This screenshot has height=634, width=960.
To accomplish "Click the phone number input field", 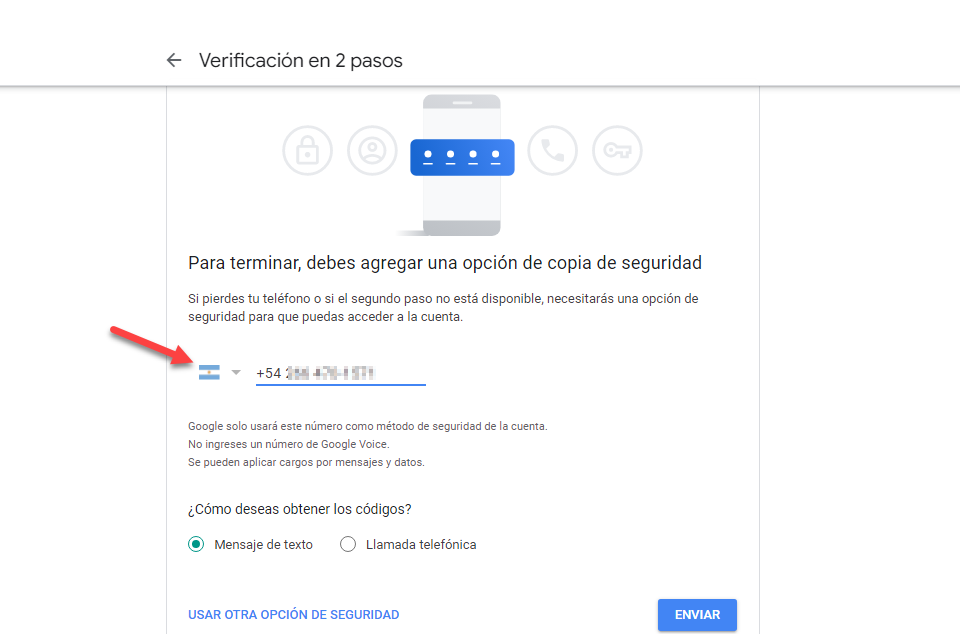I will click(340, 373).
